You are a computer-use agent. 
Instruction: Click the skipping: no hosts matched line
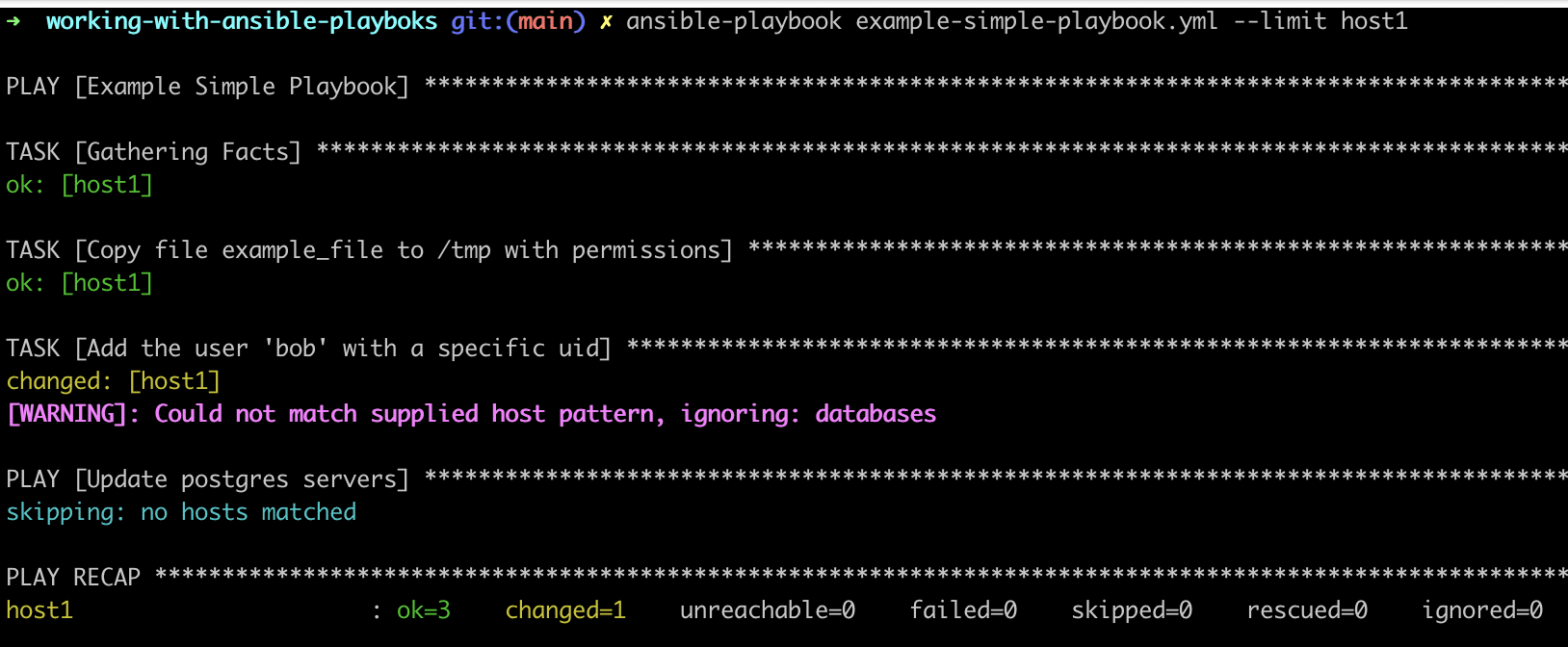click(181, 512)
